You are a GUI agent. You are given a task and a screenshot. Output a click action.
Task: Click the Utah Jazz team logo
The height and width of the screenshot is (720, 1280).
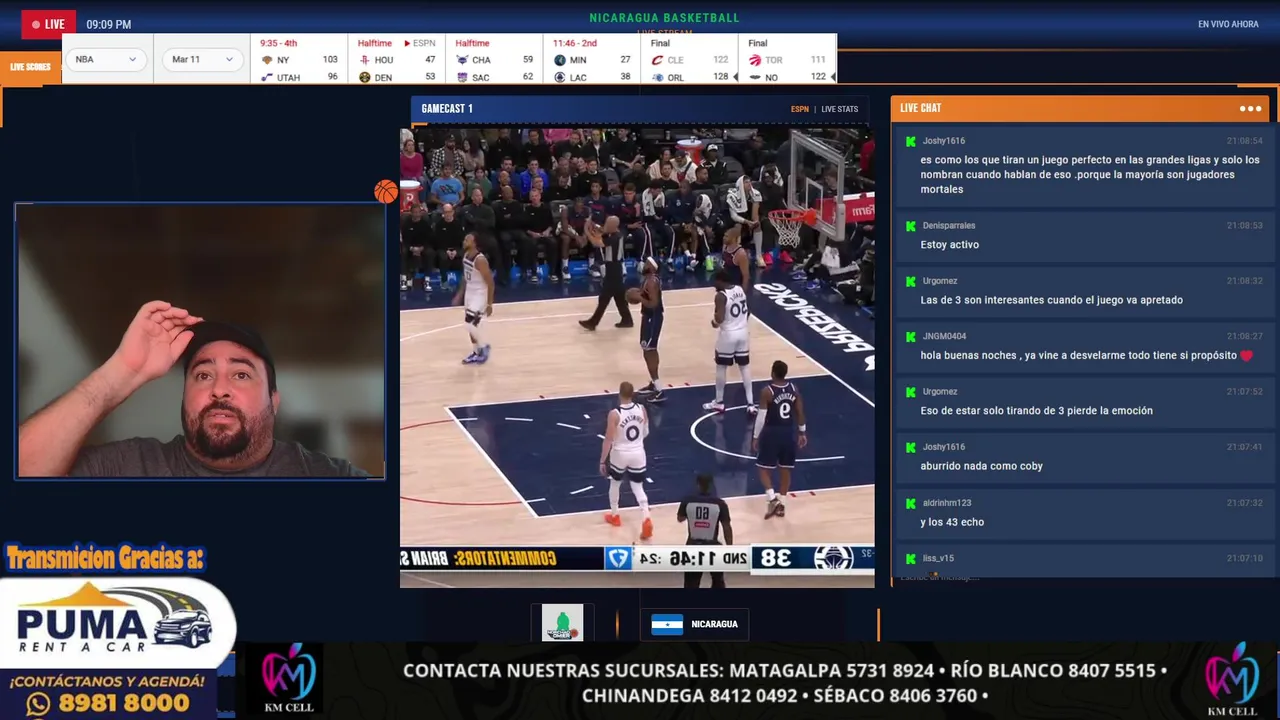[x=266, y=77]
